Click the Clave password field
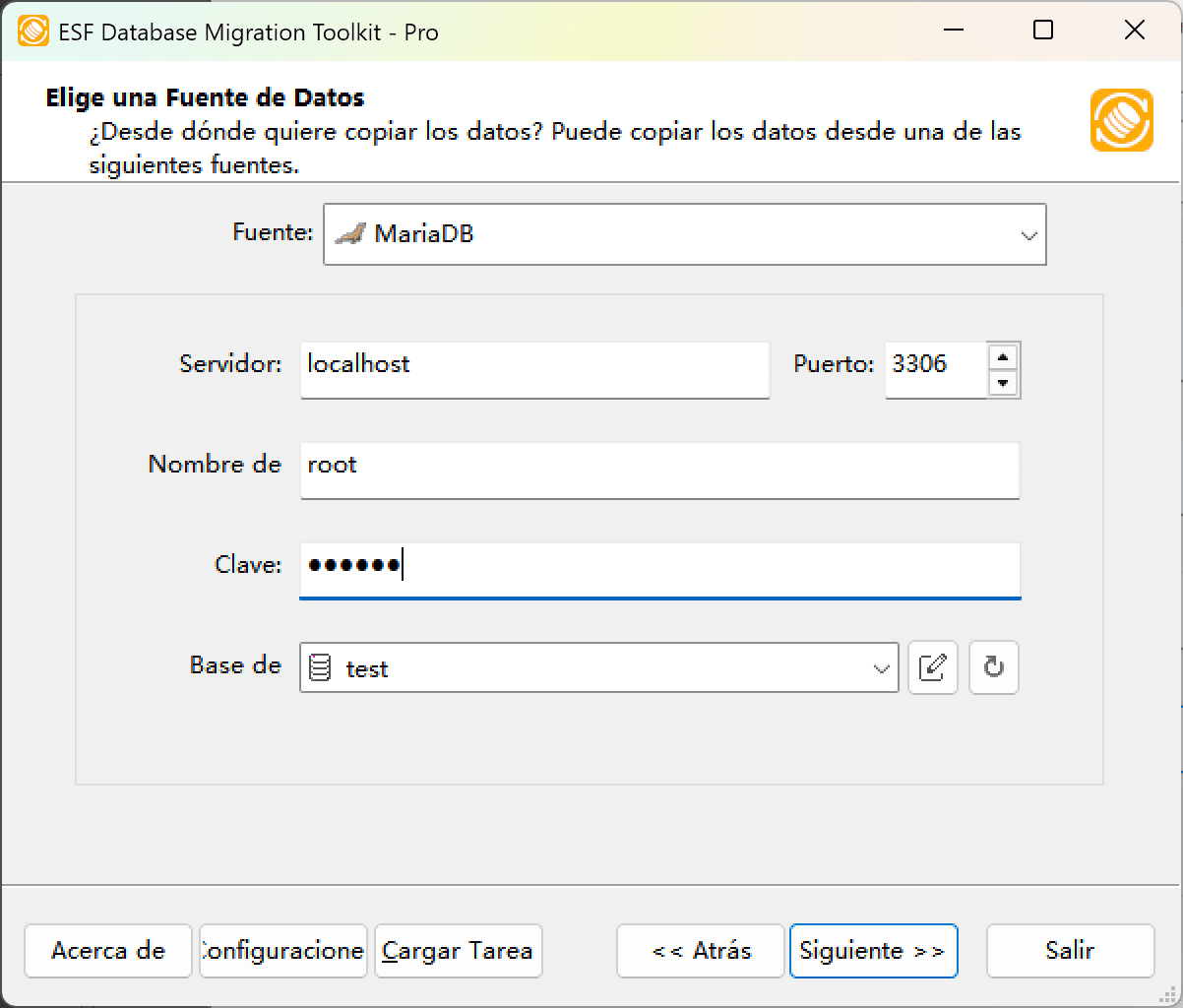This screenshot has width=1183, height=1008. [x=659, y=569]
